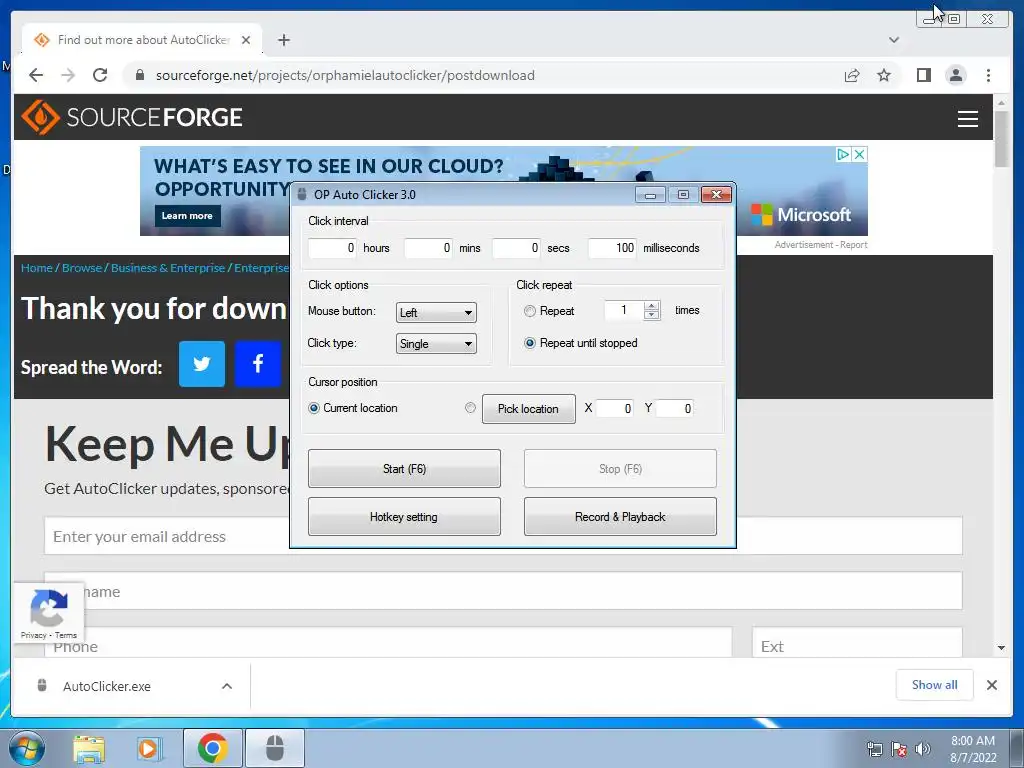The width and height of the screenshot is (1024, 768).
Task: Click the scrollbar down arrow
Action: pyautogui.click(x=1001, y=648)
